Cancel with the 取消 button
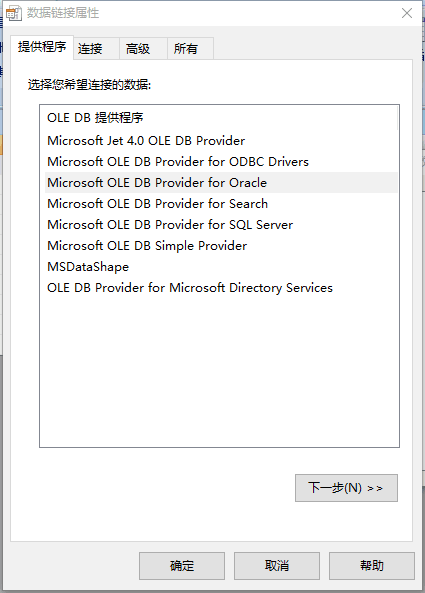 coord(277,566)
